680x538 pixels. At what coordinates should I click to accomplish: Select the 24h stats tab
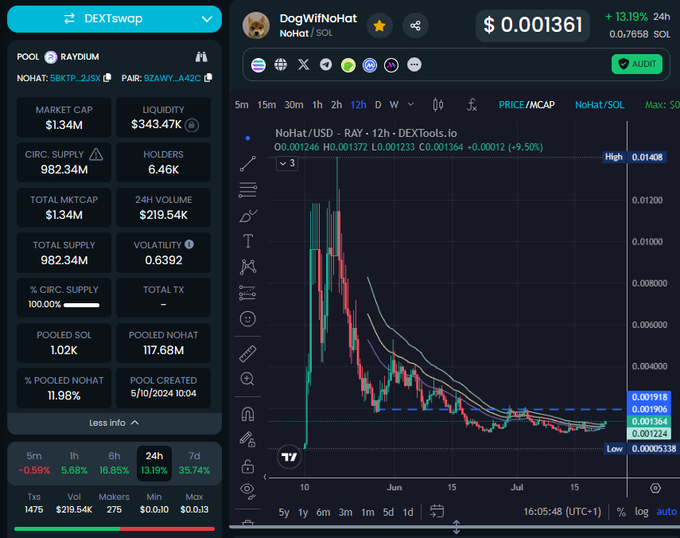point(154,463)
